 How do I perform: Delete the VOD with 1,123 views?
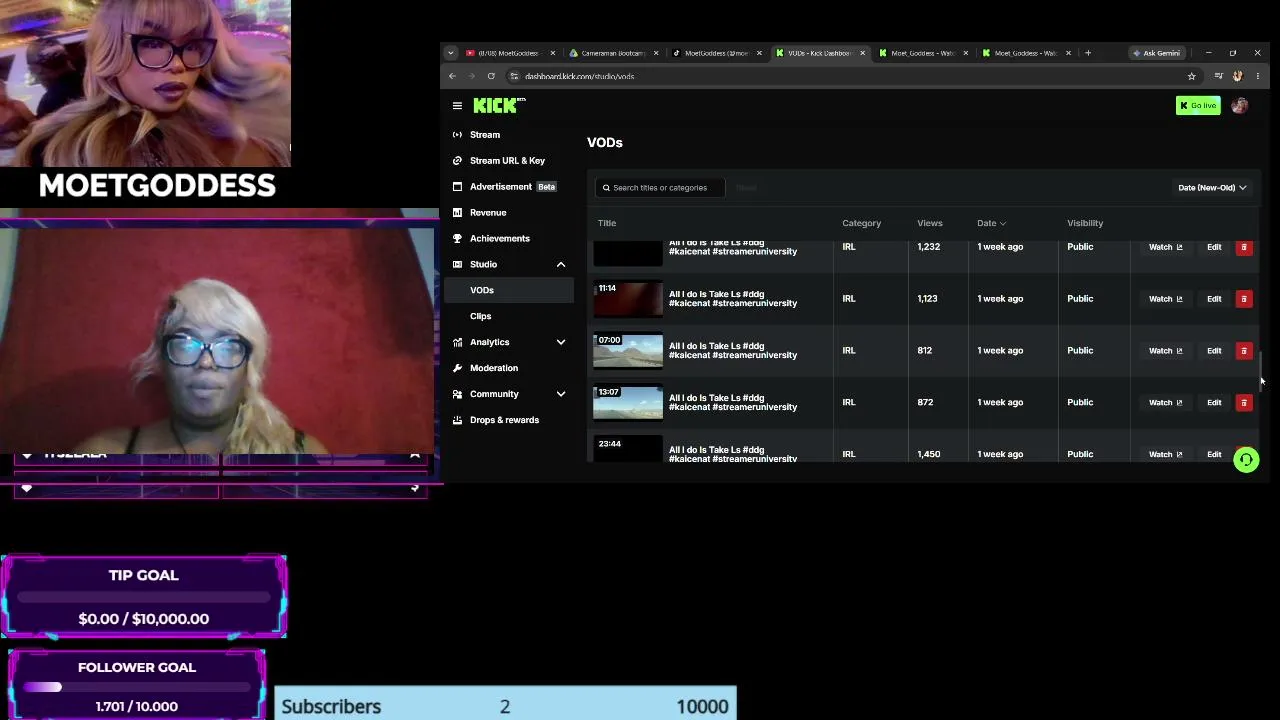point(1244,298)
